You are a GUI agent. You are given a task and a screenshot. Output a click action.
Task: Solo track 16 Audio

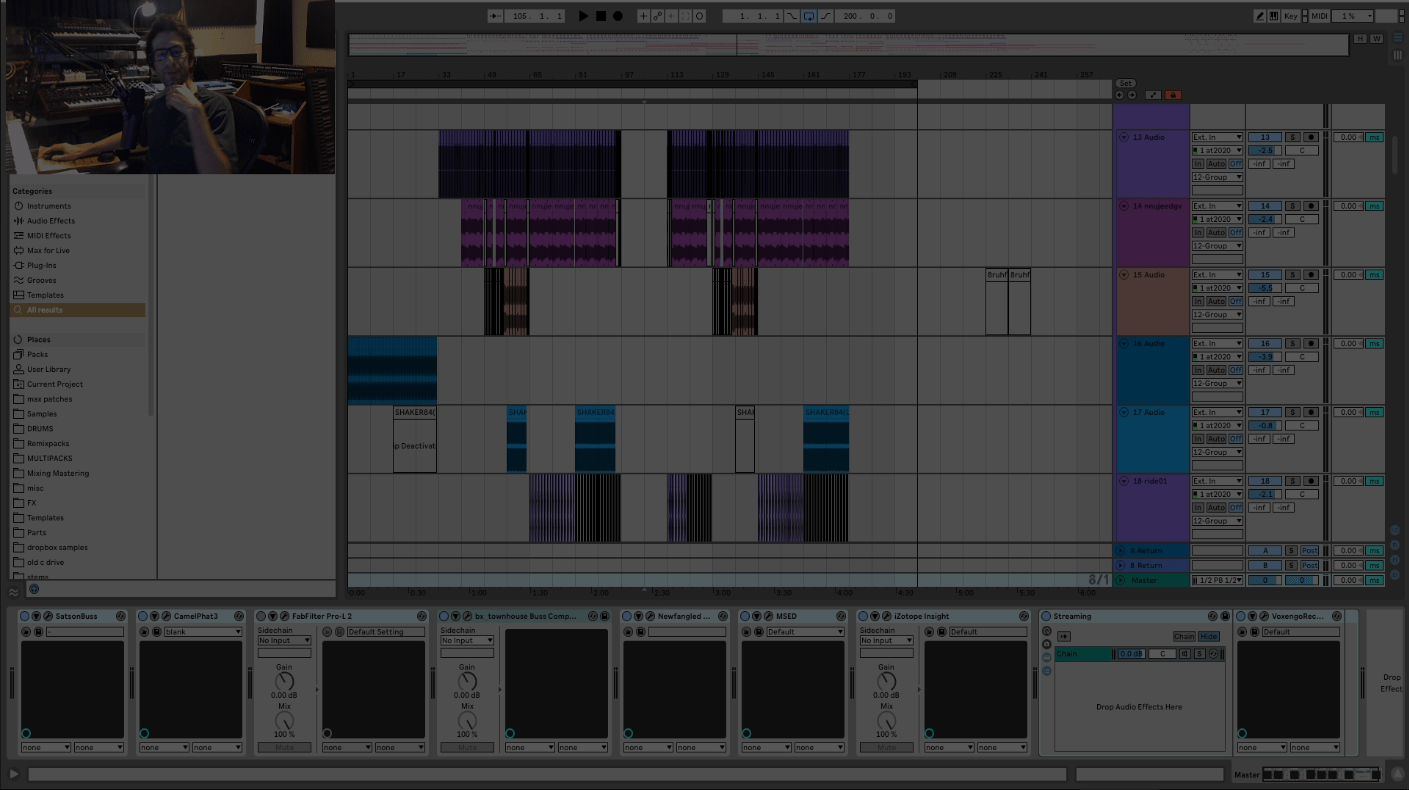click(1292, 343)
